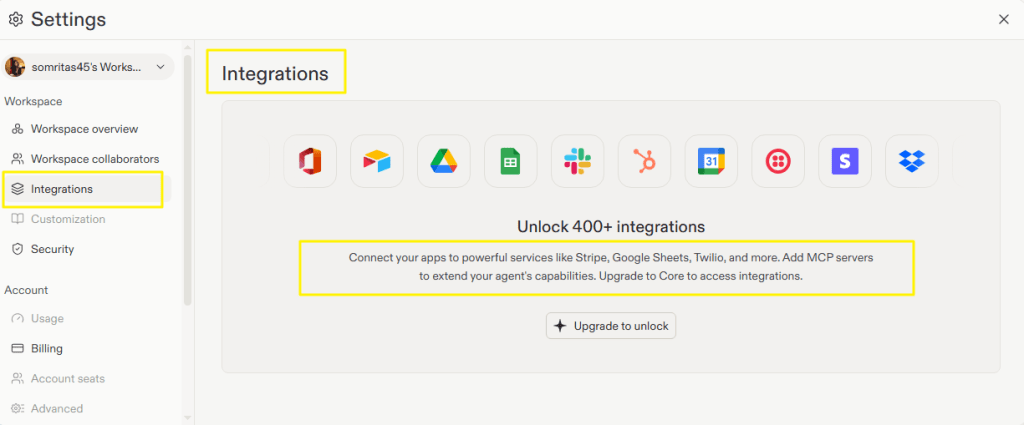Click the Account section label
Image resolution: width=1024 pixels, height=425 pixels.
26,290
